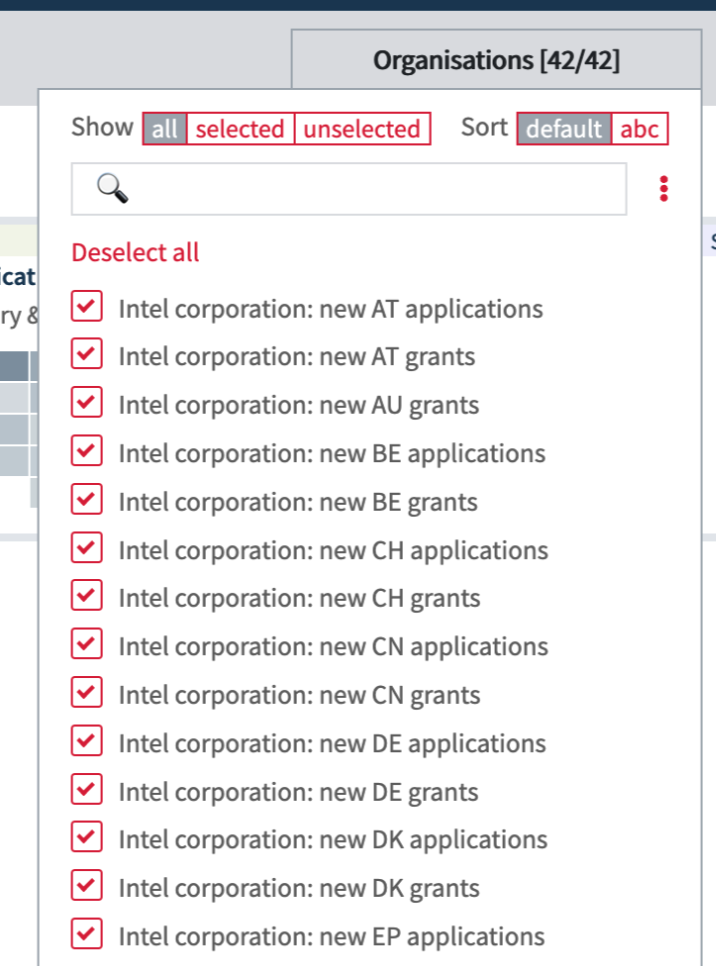Uncheck Intel corporation: new AU grants
The width and height of the screenshot is (716, 966).
coord(86,402)
